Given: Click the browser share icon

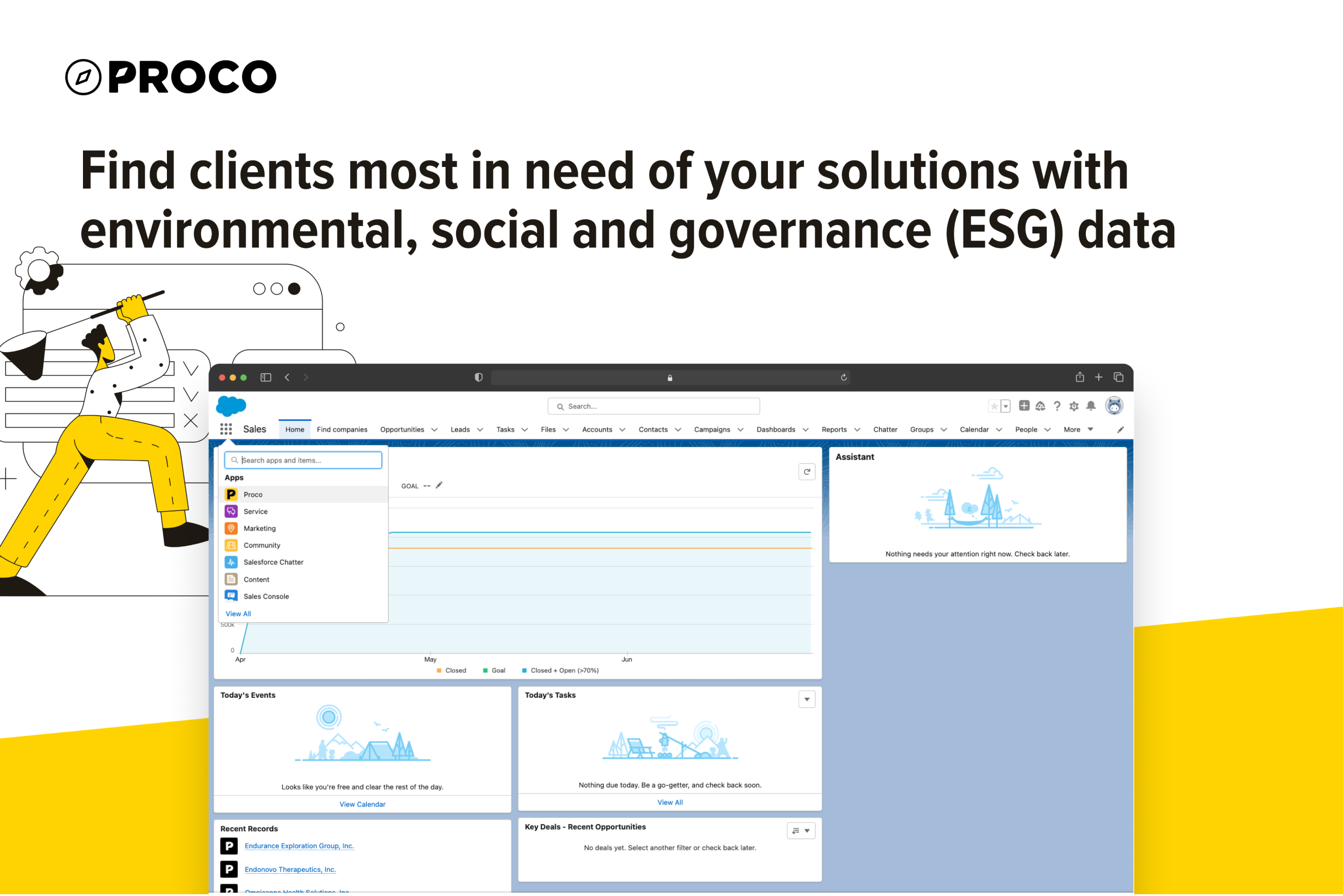Looking at the screenshot, I should 1080,377.
